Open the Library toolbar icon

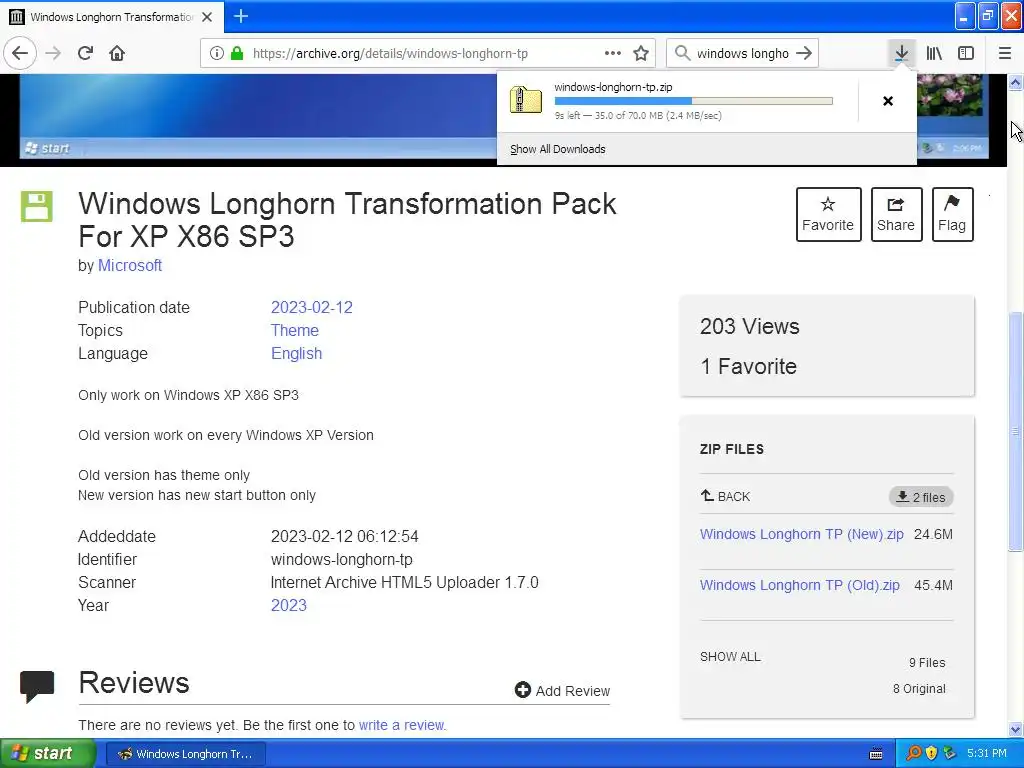[x=934, y=53]
